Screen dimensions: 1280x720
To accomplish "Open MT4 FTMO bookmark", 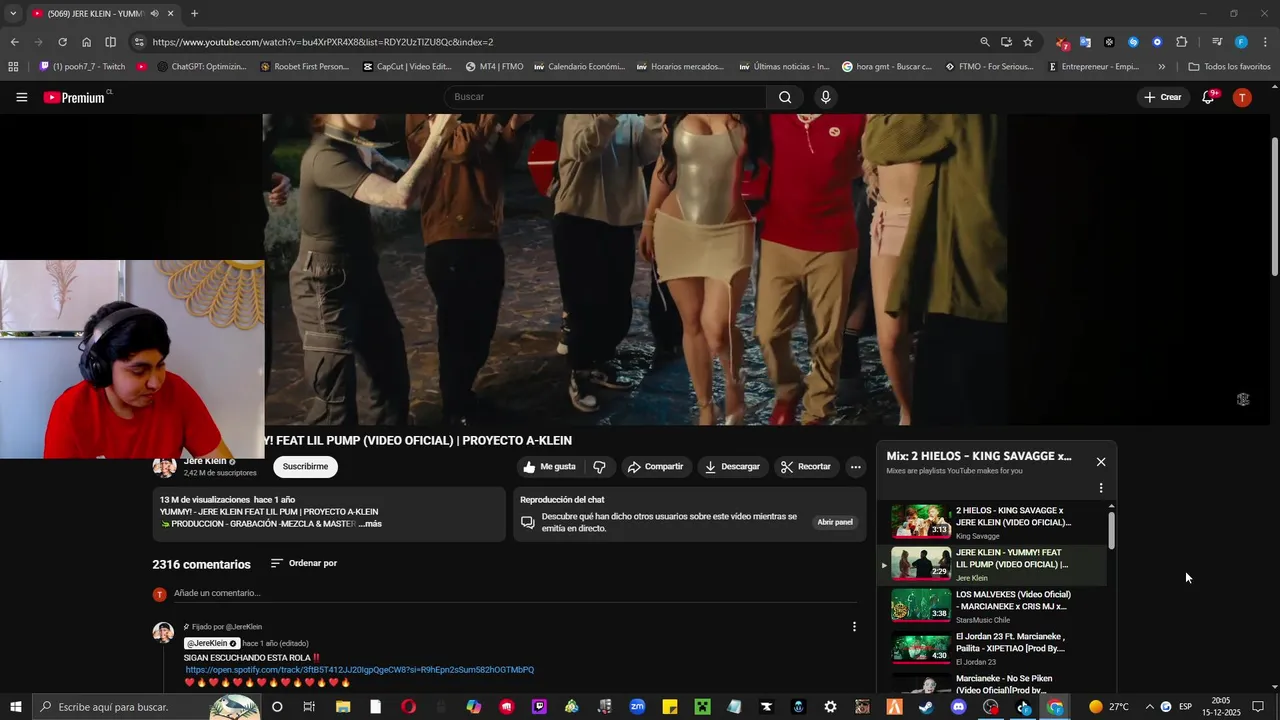I will point(494,67).
